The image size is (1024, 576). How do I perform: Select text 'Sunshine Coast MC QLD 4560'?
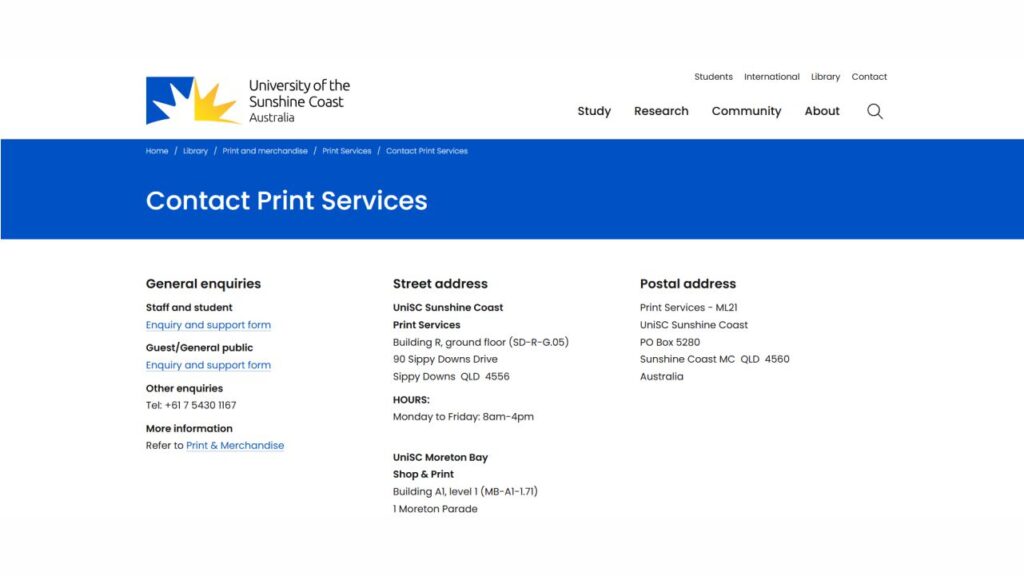pos(714,359)
